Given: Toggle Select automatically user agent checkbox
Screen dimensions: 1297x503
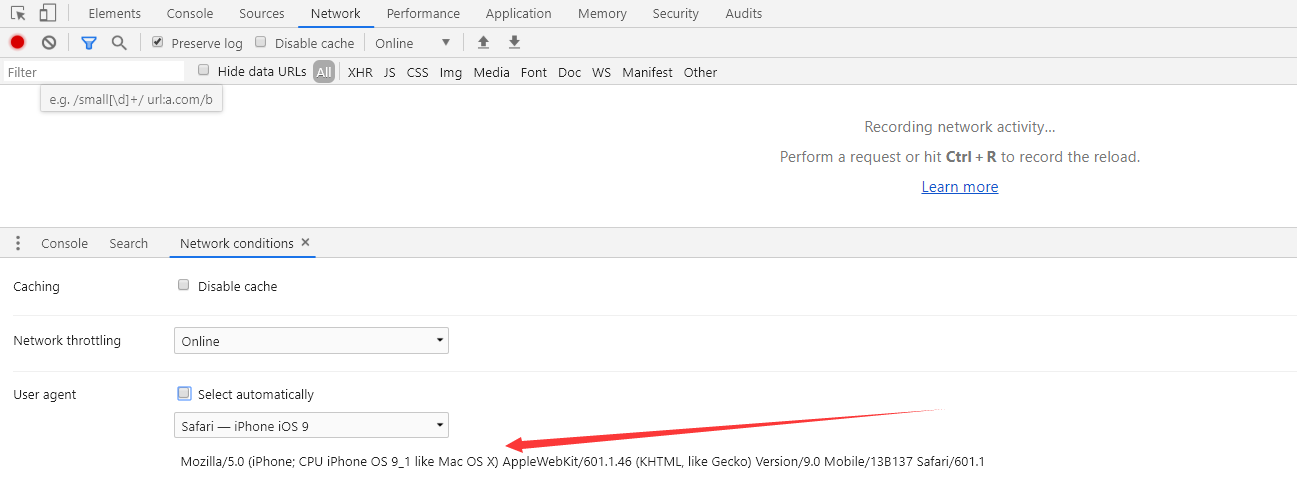Looking at the screenshot, I should tap(183, 394).
